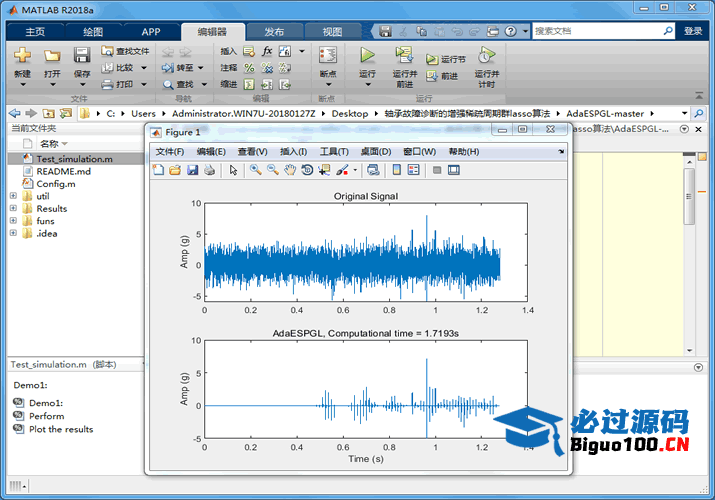
Task: Click the Breakpoints (断点) icon
Action: (328, 55)
